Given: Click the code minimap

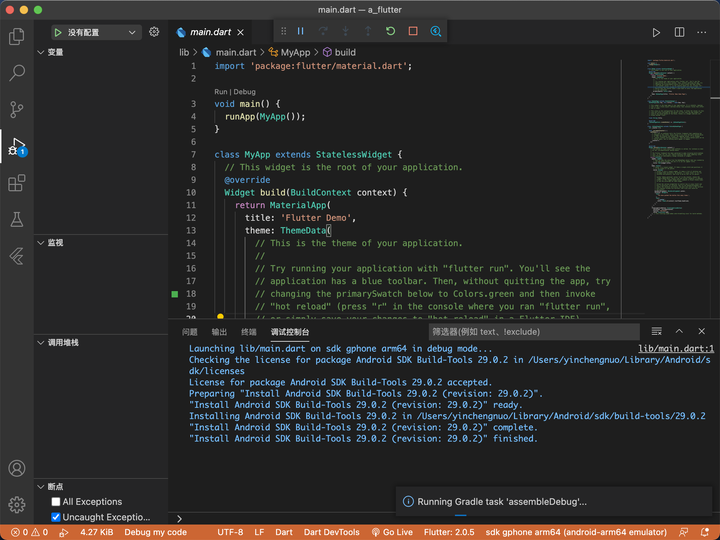Looking at the screenshot, I should [x=677, y=138].
